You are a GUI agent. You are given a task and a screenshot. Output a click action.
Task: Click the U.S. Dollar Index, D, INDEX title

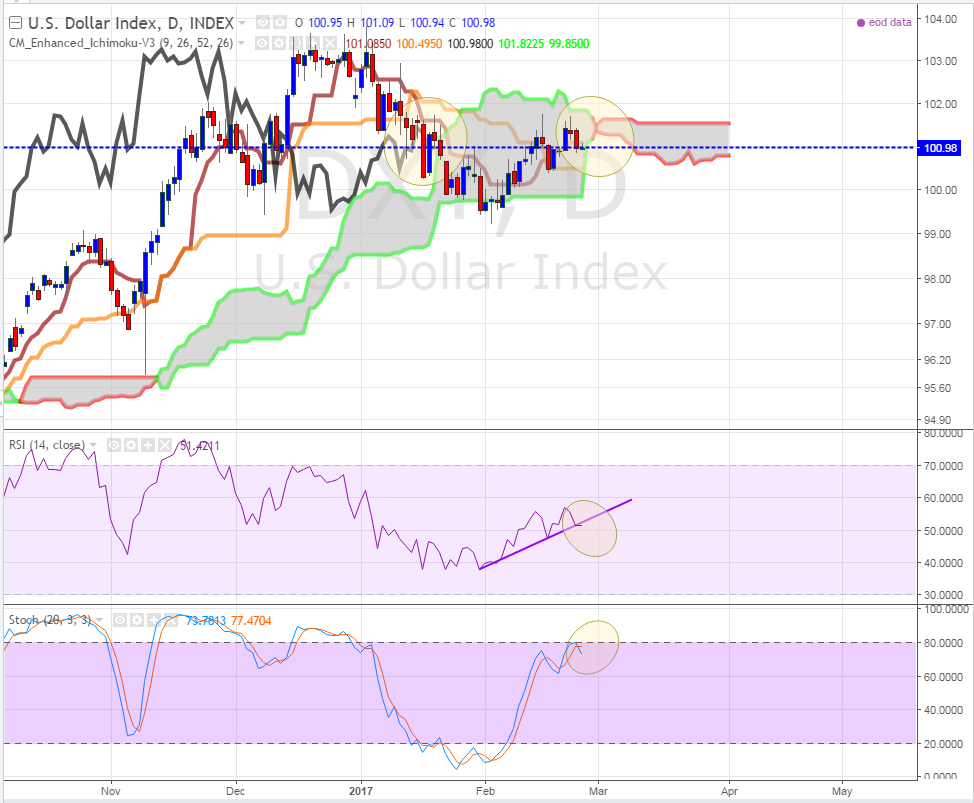(131, 24)
